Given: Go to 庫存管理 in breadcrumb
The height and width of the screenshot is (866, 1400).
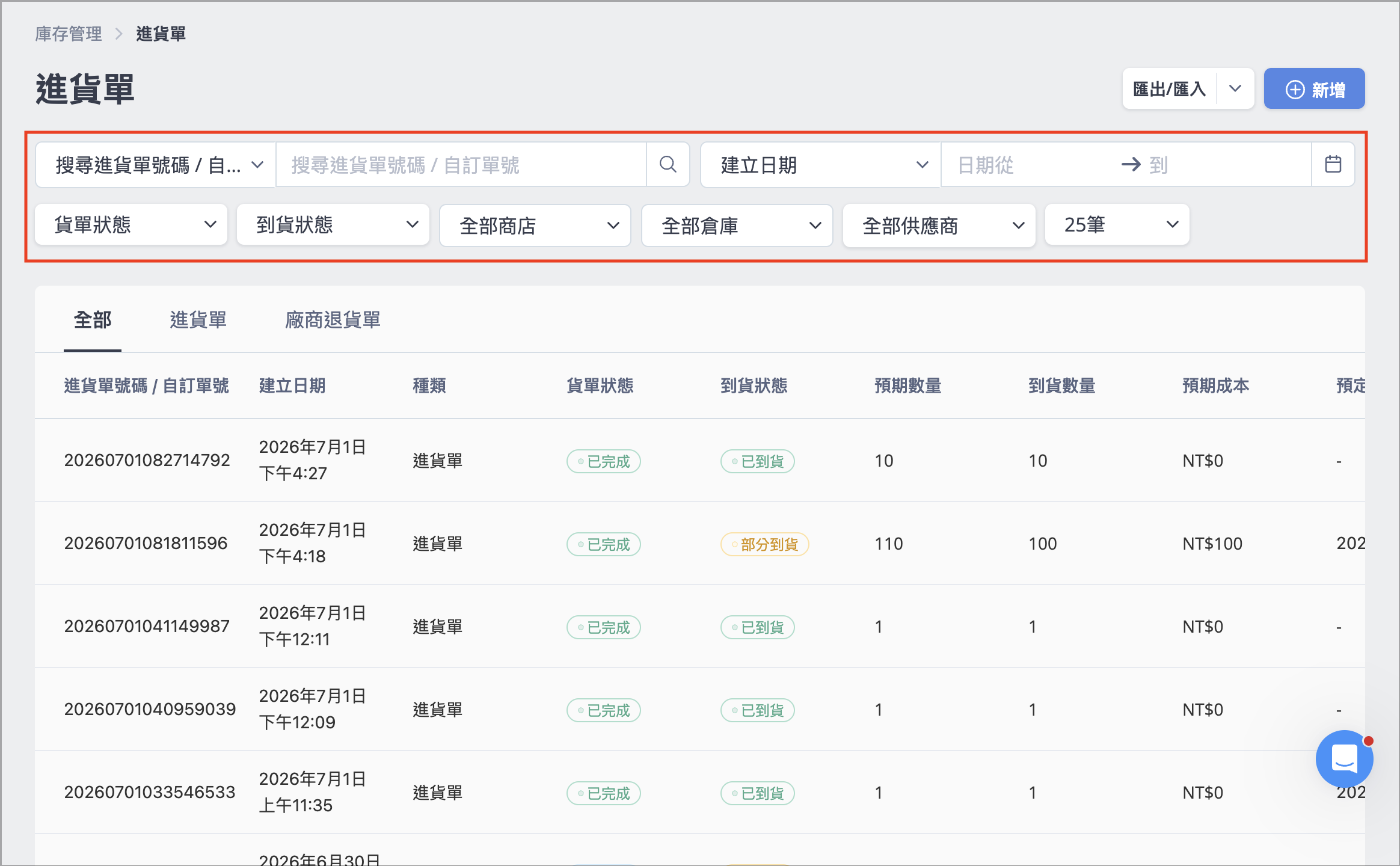Looking at the screenshot, I should [69, 34].
